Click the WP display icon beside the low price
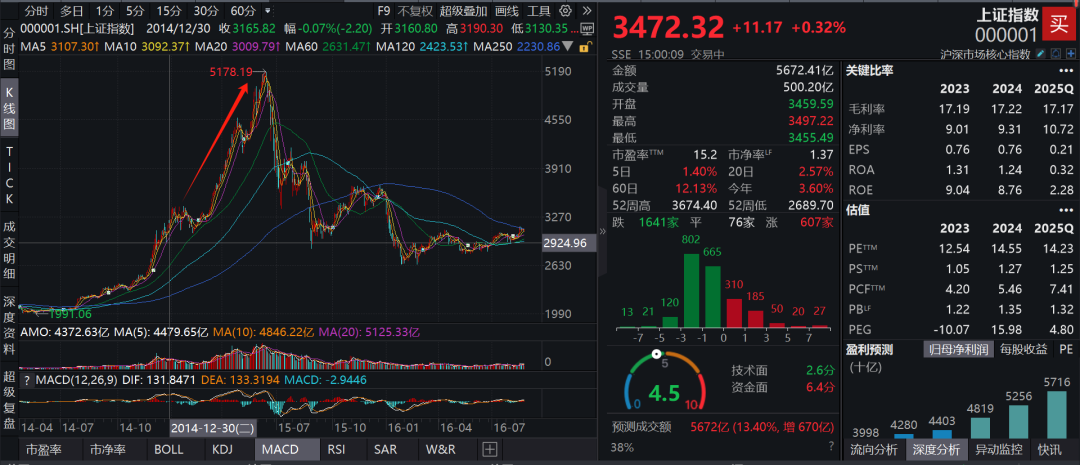Screen dimensions: 1080x465 pyautogui.click(x=587, y=29)
